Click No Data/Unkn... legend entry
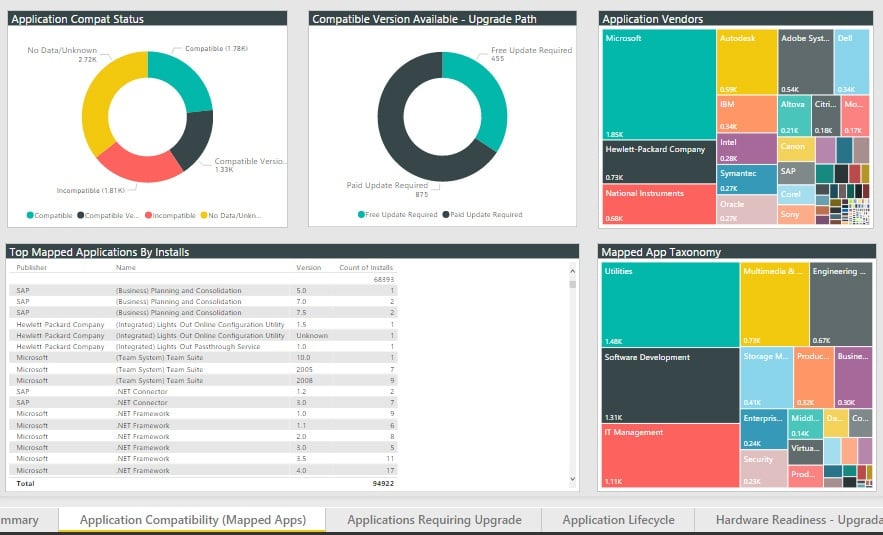Image resolution: width=883 pixels, height=535 pixels. [x=231, y=215]
